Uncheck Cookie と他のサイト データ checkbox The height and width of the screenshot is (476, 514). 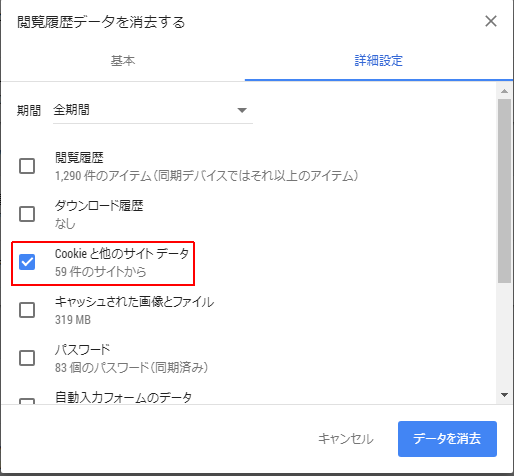point(27,262)
